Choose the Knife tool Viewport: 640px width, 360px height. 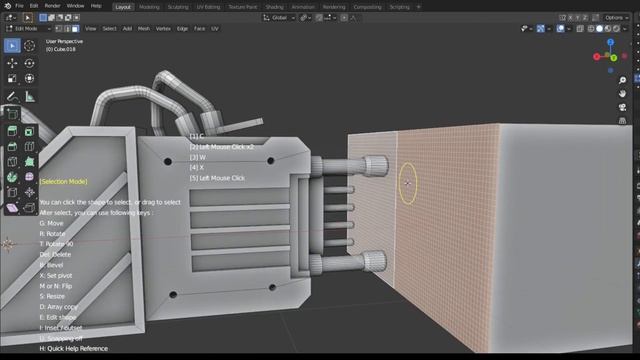12,162
